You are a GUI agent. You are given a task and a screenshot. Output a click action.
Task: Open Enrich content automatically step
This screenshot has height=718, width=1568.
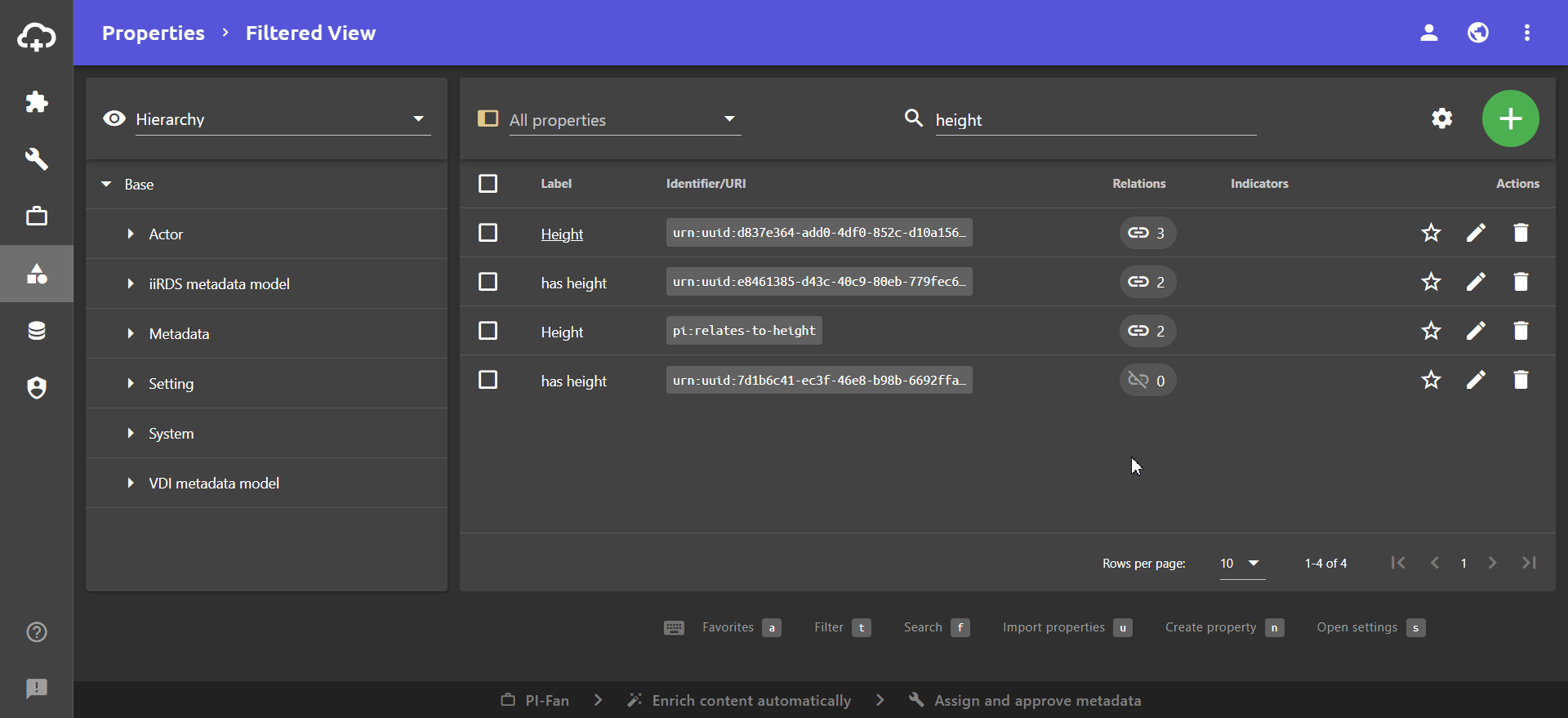click(739, 700)
